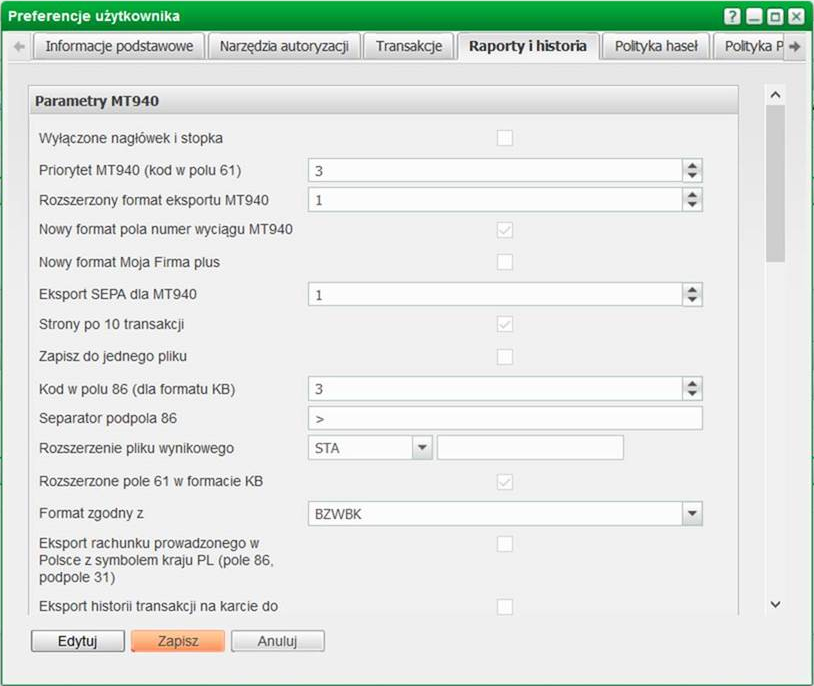
Task: Increase Priorytet MT940 value with up arrow
Action: [692, 166]
